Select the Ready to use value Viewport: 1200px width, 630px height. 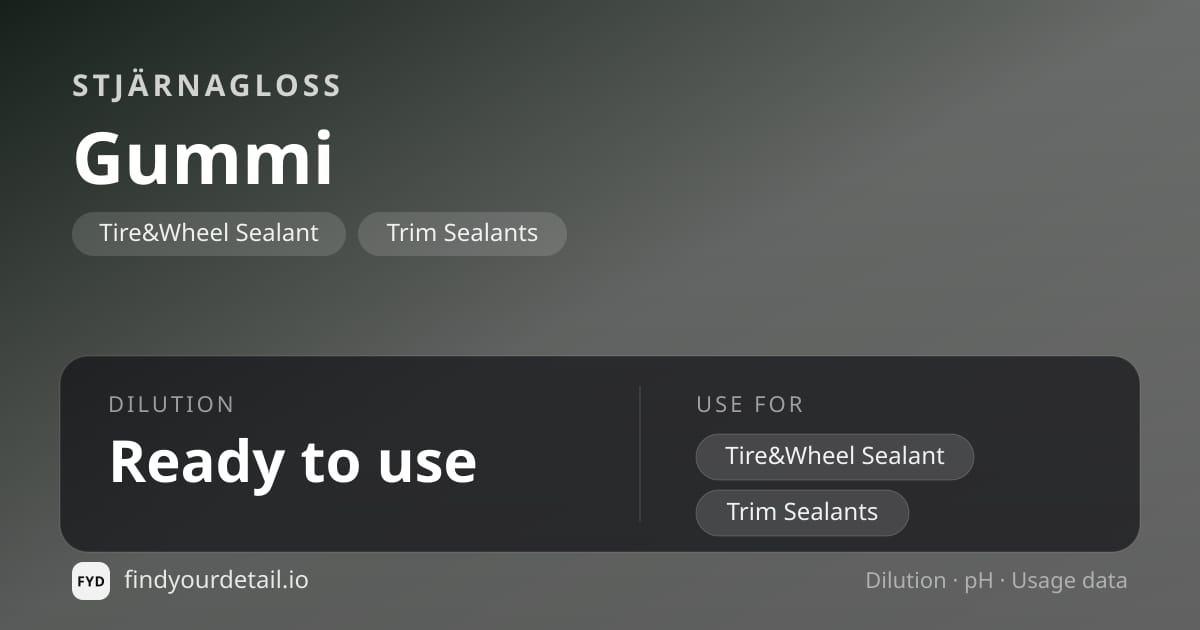[x=293, y=461]
